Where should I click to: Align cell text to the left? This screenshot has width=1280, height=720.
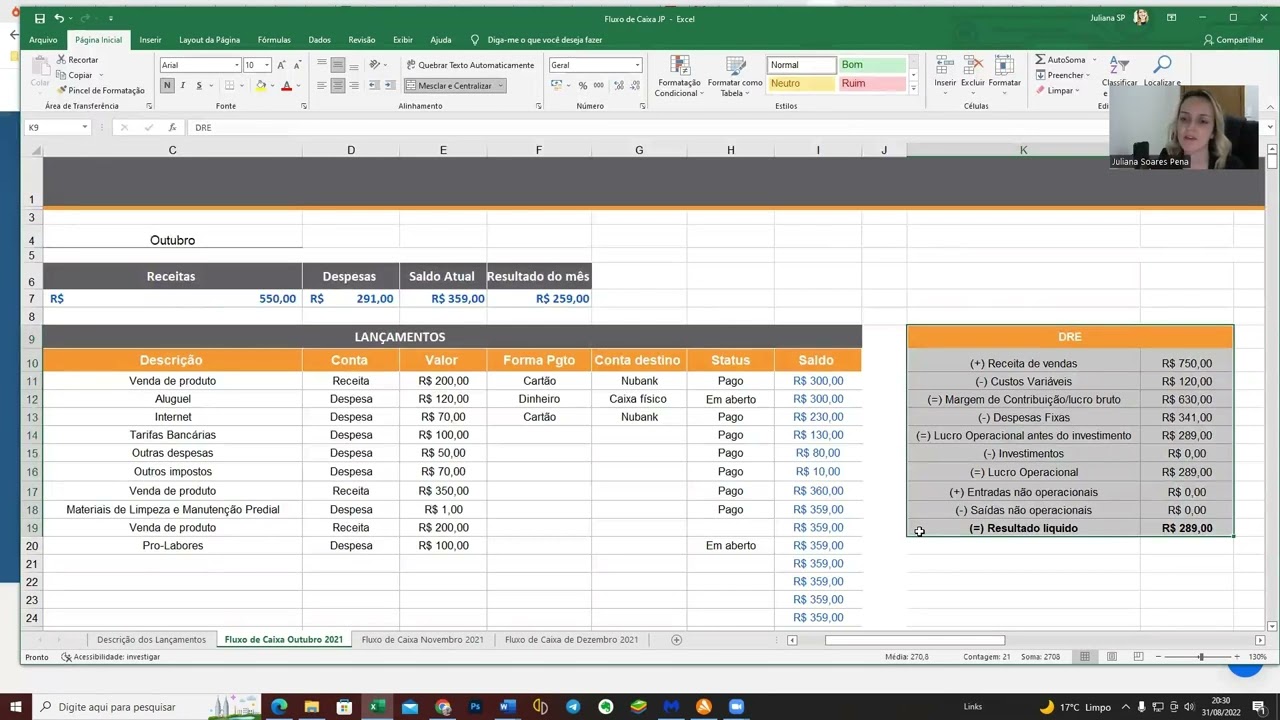tap(322, 86)
